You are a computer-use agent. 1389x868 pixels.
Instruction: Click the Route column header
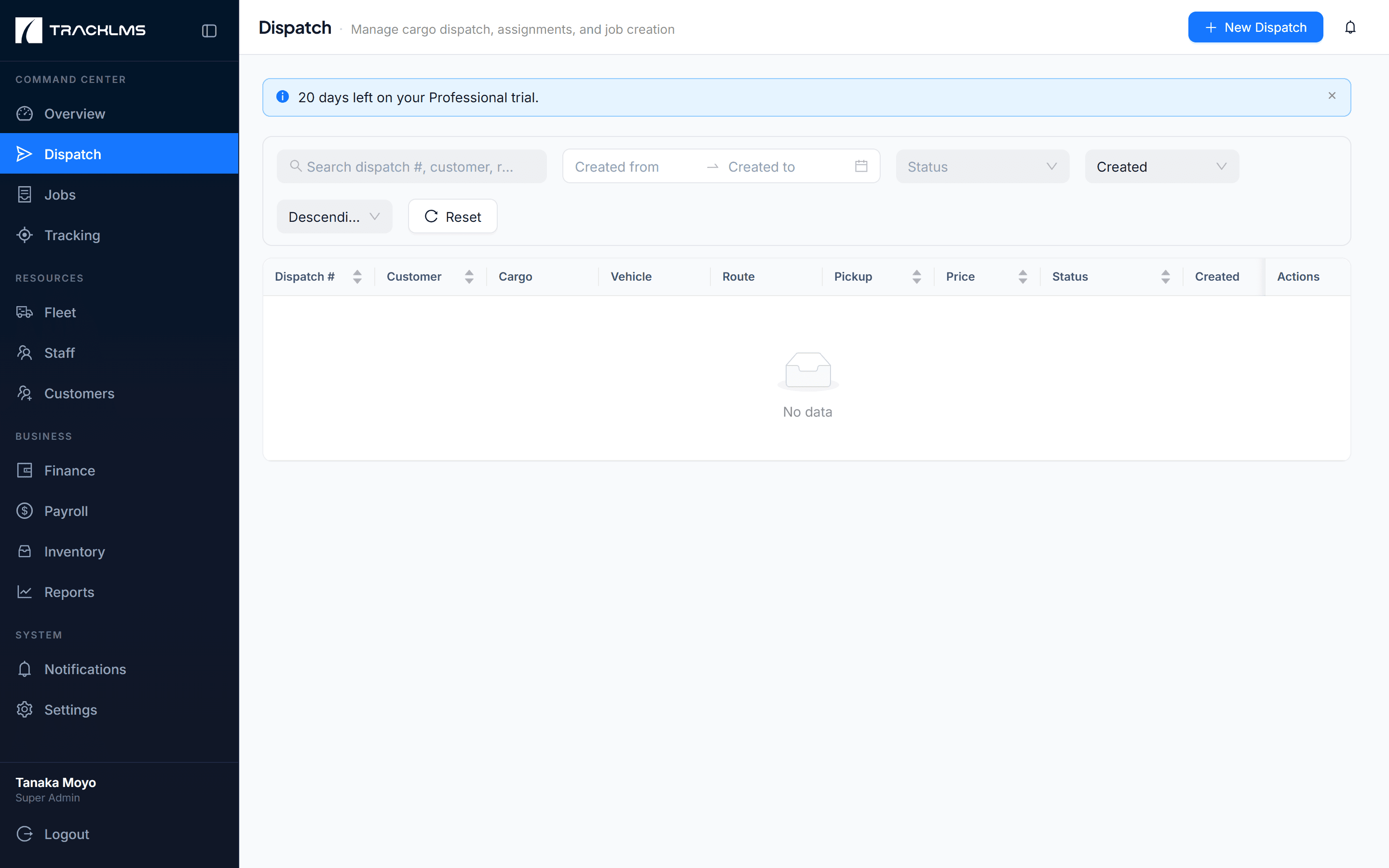(766, 277)
